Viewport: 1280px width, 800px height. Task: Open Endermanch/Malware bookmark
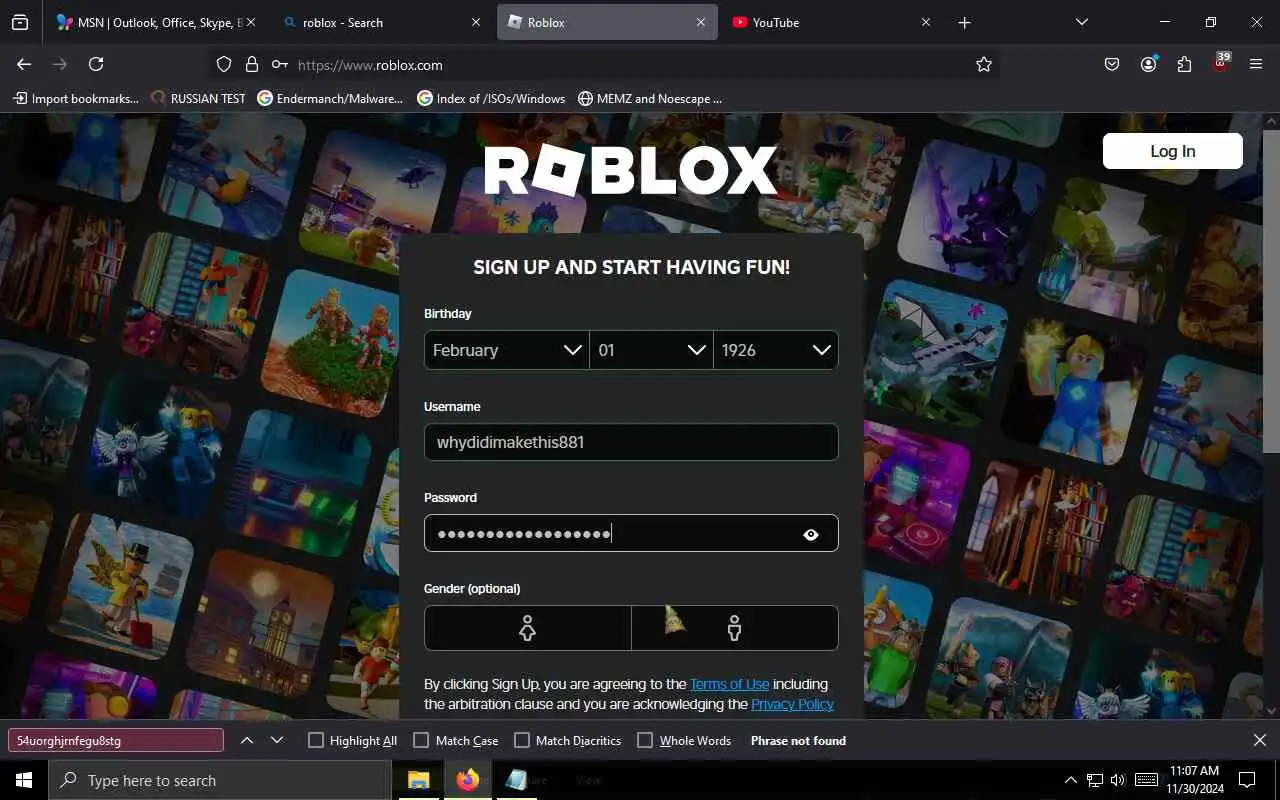point(330,98)
